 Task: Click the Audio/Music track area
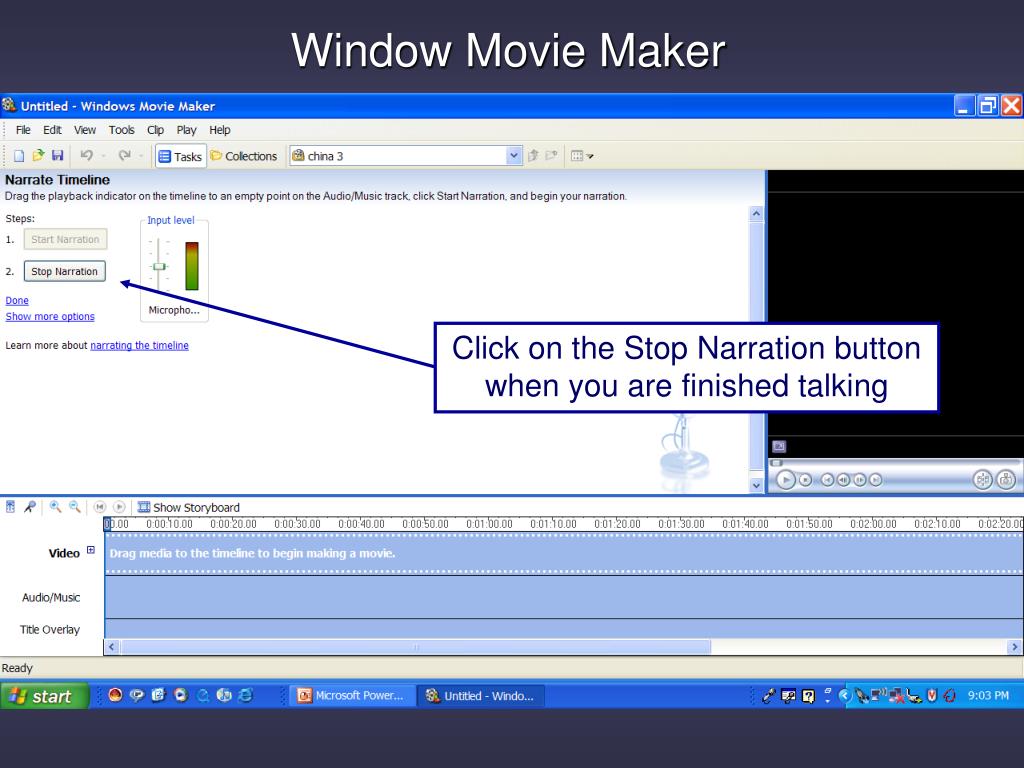pyautogui.click(x=564, y=597)
